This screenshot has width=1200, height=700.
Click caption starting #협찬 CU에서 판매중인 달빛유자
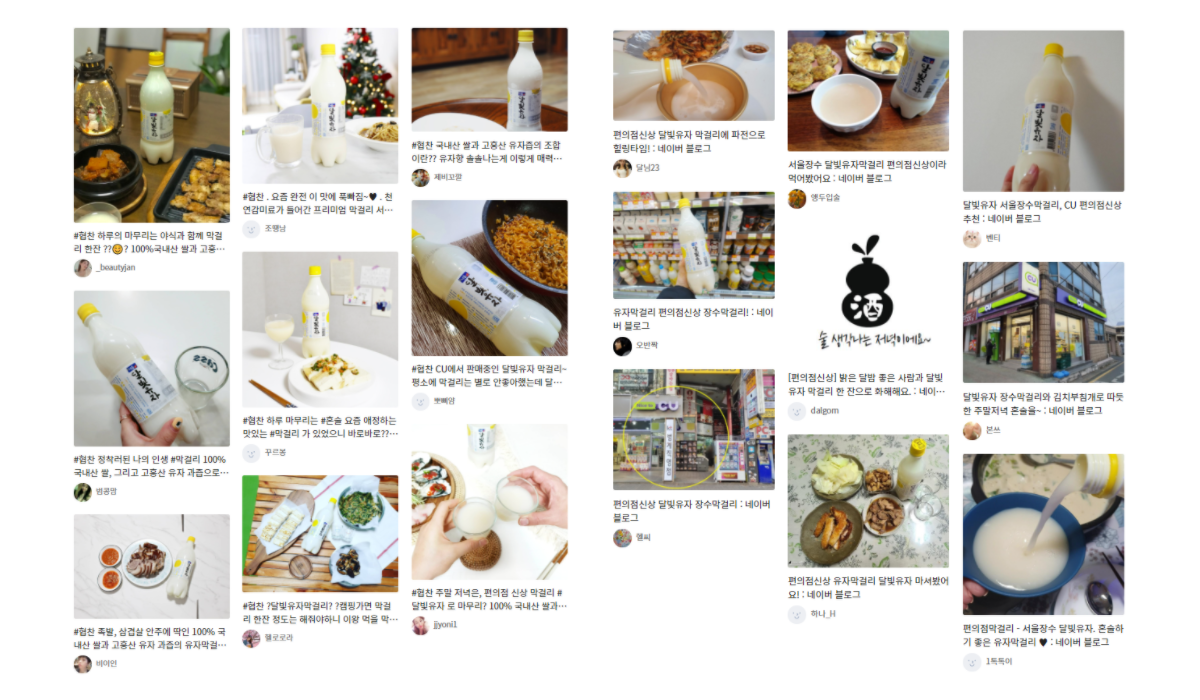click(489, 376)
